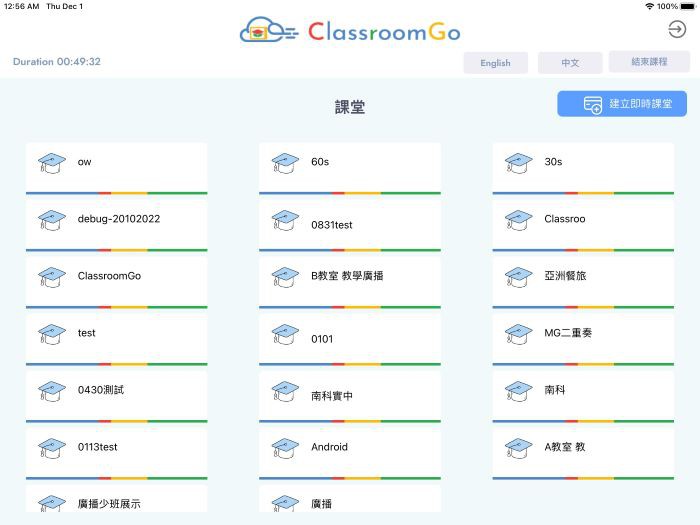The height and width of the screenshot is (525, 700).
Task: Open the 0113test classroom
Action: [116, 448]
